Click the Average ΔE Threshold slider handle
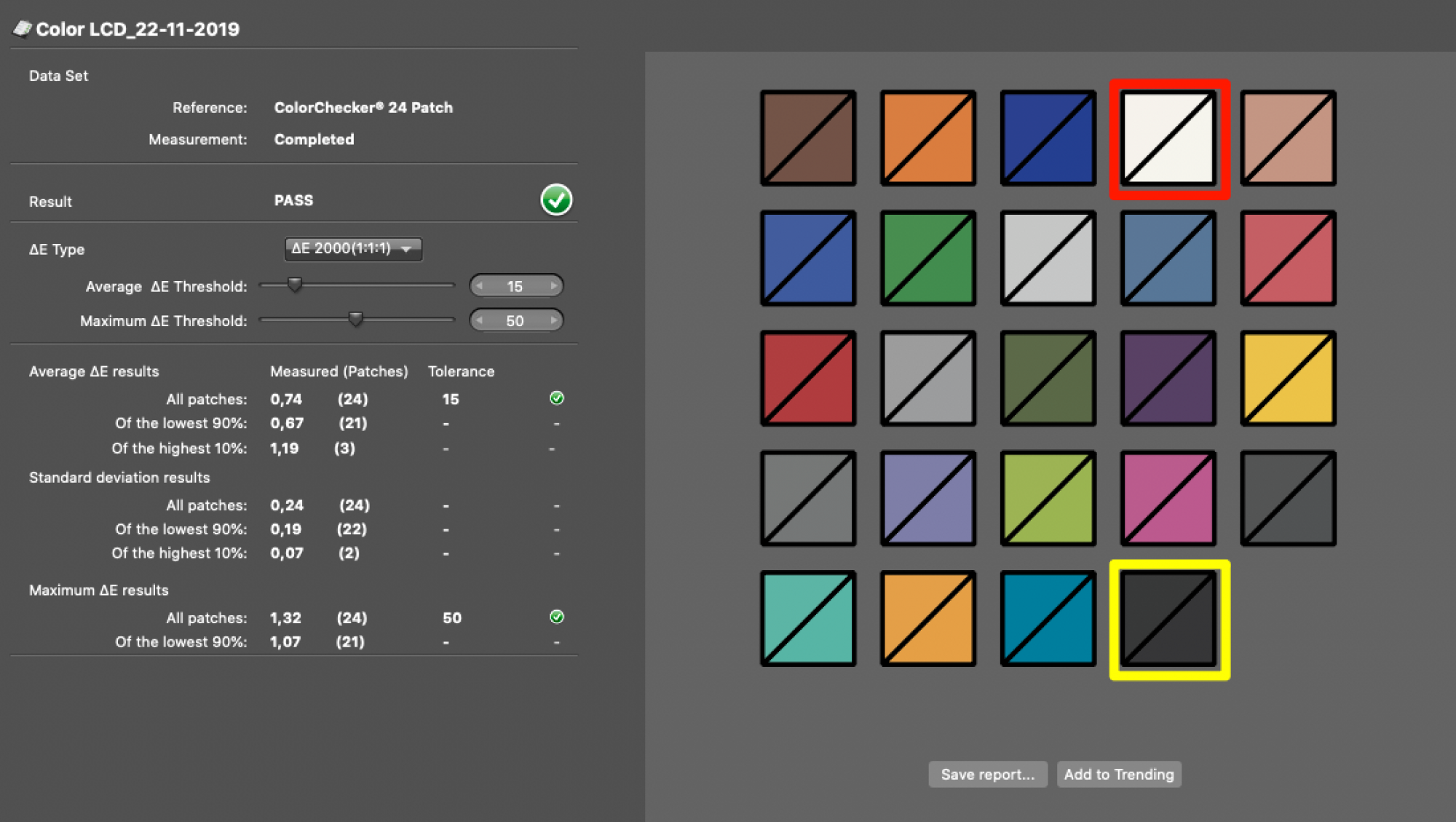 295,285
